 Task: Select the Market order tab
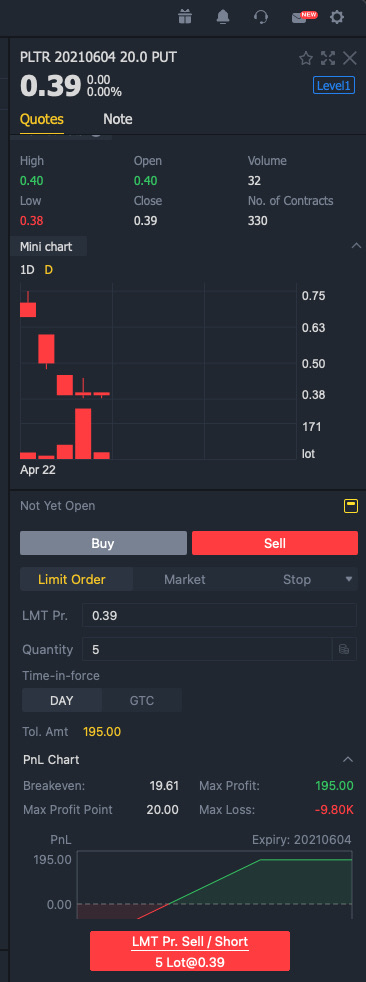click(x=185, y=579)
